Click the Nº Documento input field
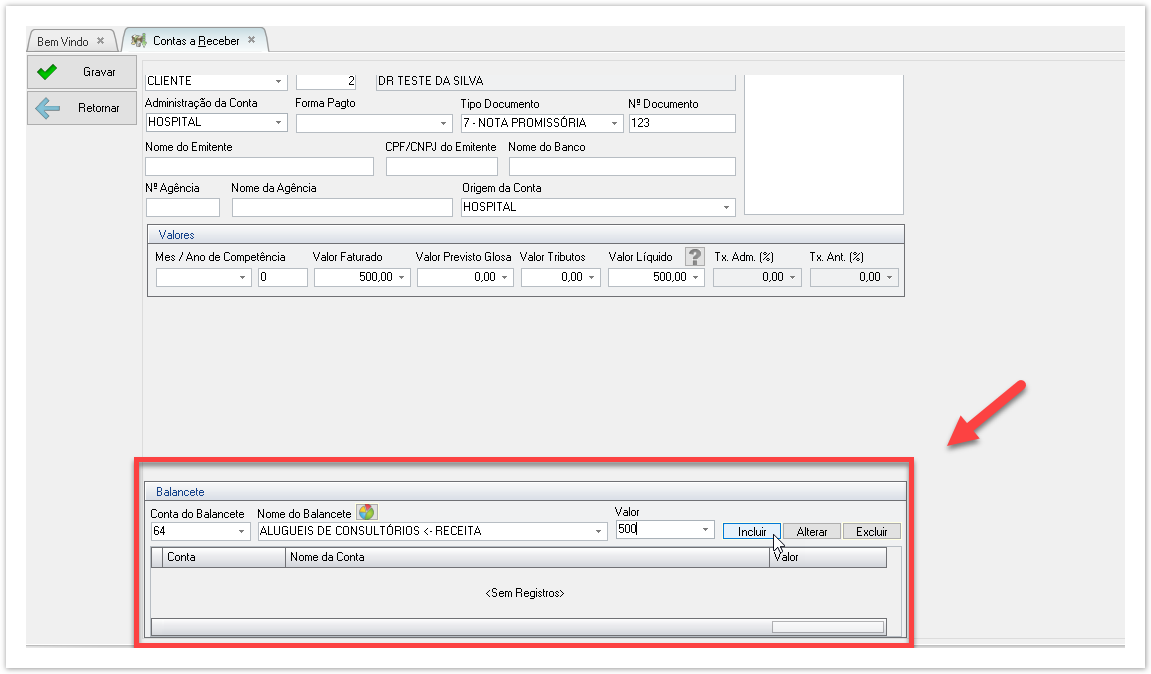Screen dimensions: 1151x674 pos(682,123)
